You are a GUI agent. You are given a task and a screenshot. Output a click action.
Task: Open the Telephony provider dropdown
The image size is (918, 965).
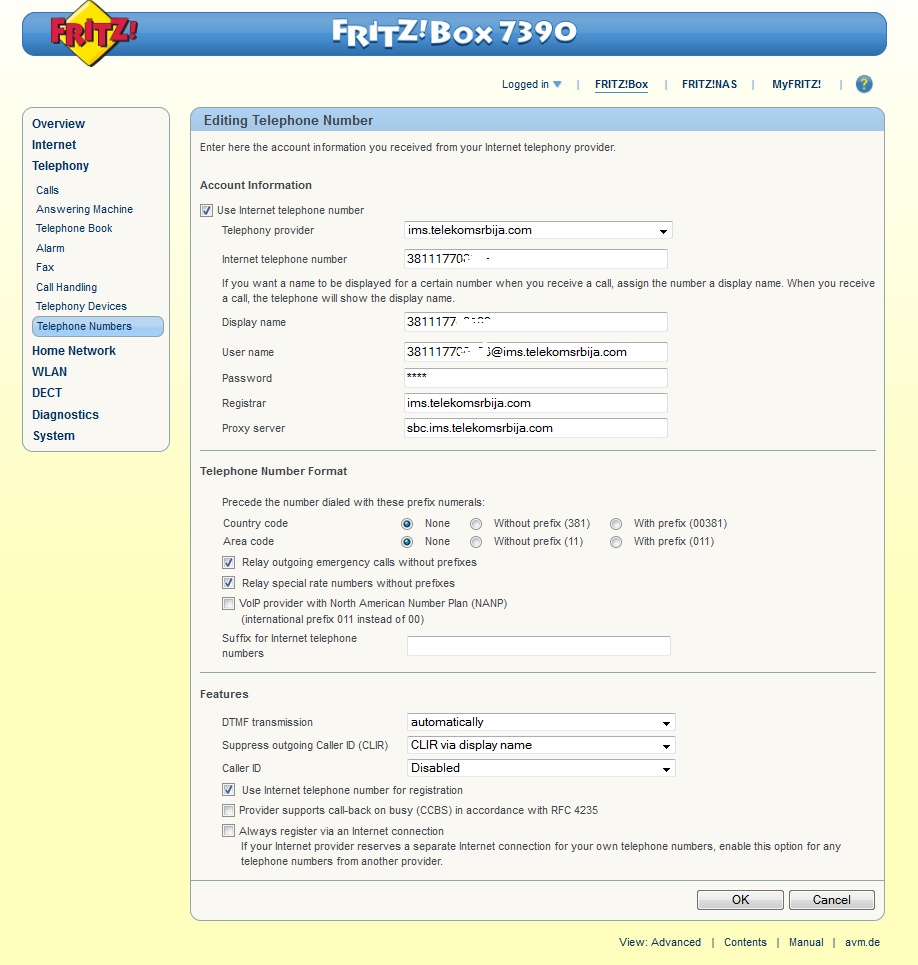[538, 230]
